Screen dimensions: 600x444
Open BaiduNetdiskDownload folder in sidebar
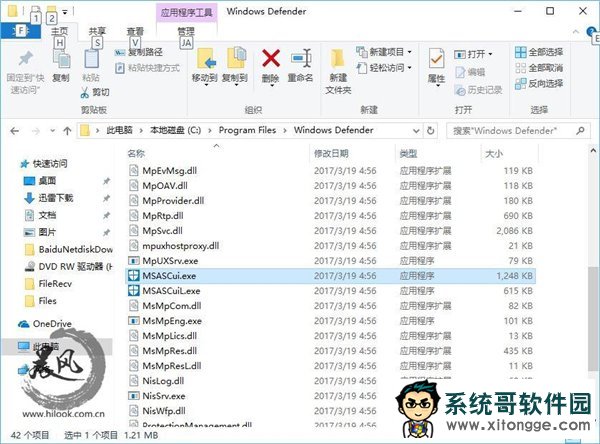point(69,250)
